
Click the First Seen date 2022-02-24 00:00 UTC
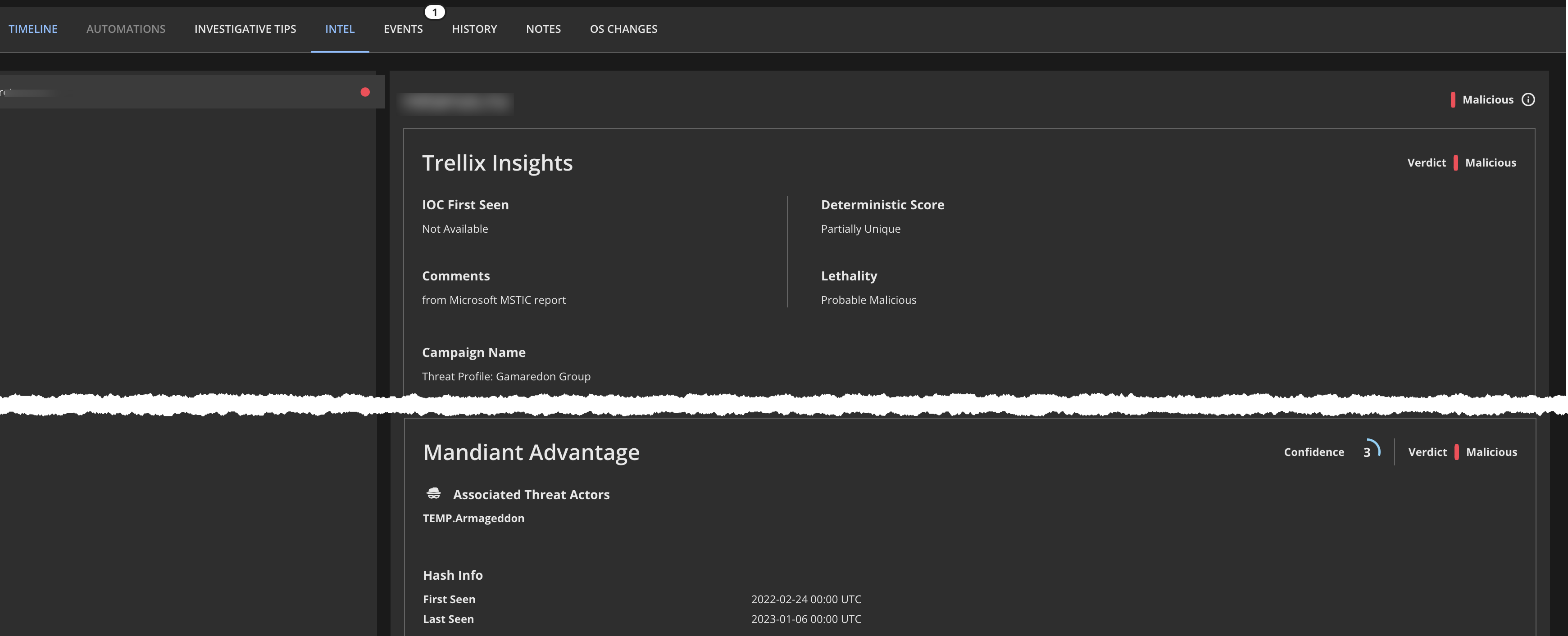[x=806, y=599]
